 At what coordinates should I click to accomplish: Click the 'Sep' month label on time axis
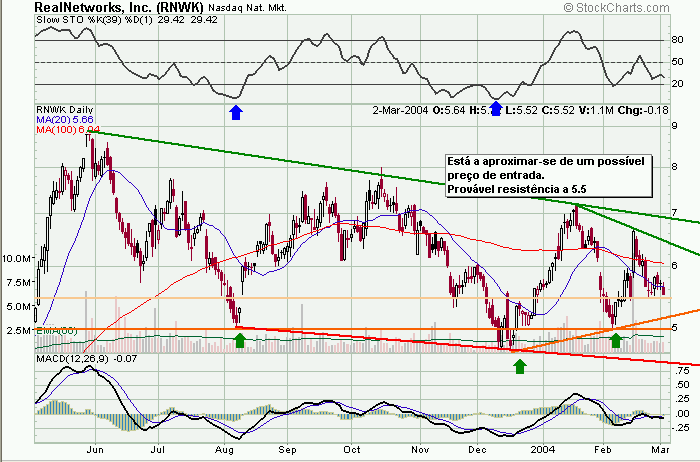(288, 450)
